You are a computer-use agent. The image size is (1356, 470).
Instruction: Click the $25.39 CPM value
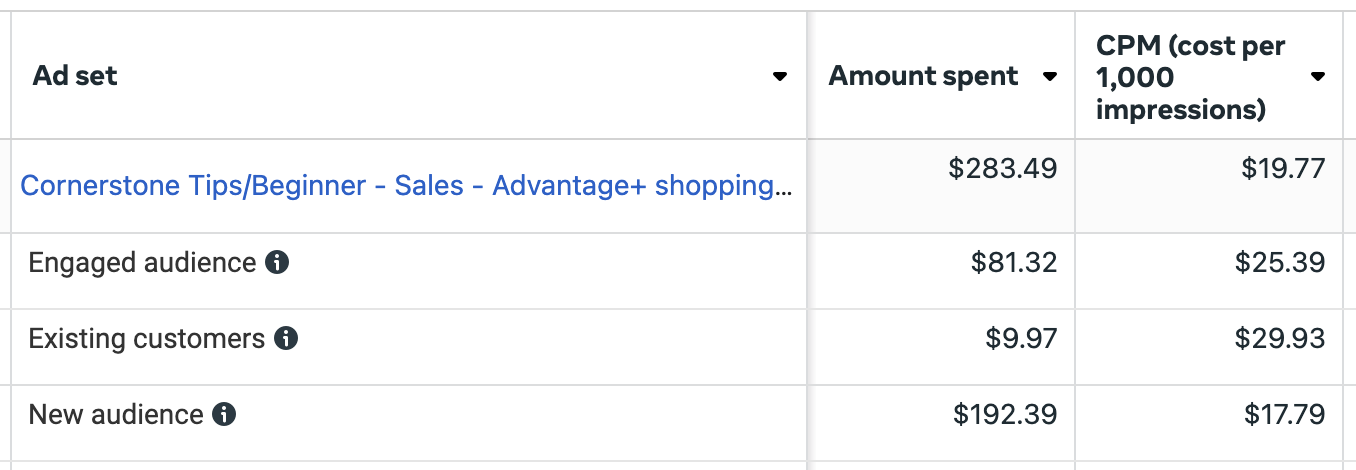tap(1279, 263)
